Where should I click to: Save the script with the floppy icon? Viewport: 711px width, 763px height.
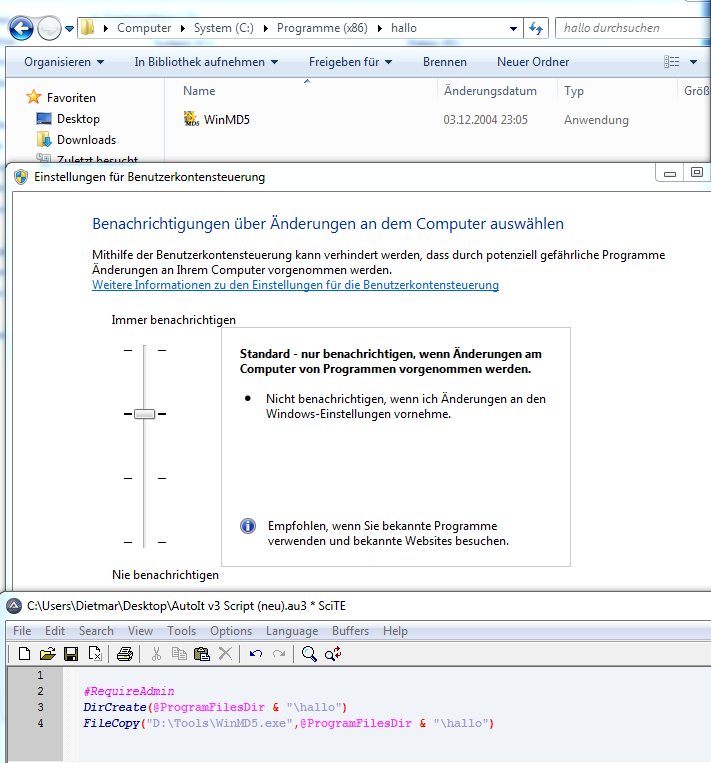(71, 654)
